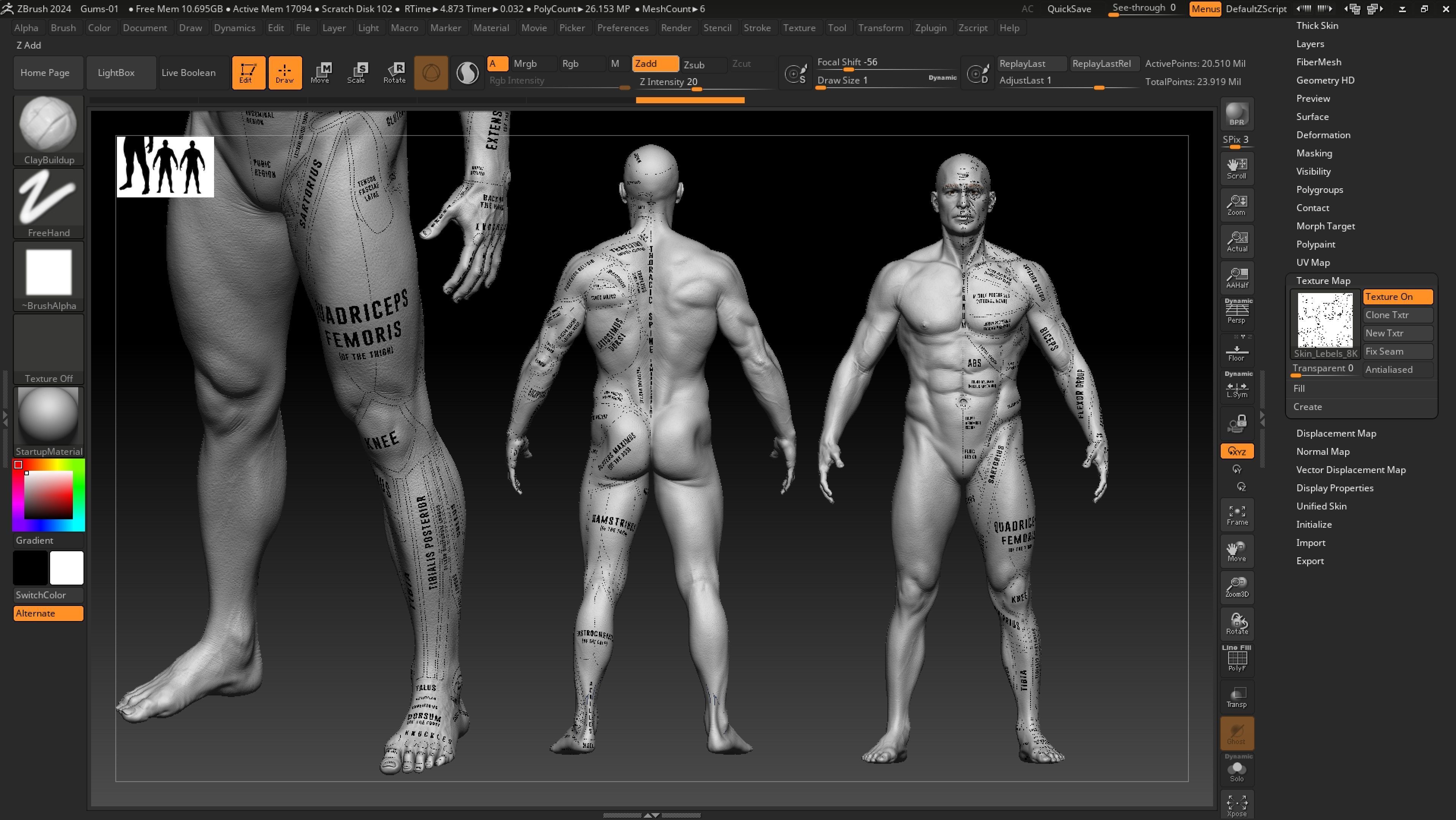Click the Clone Txtr button

(1397, 315)
